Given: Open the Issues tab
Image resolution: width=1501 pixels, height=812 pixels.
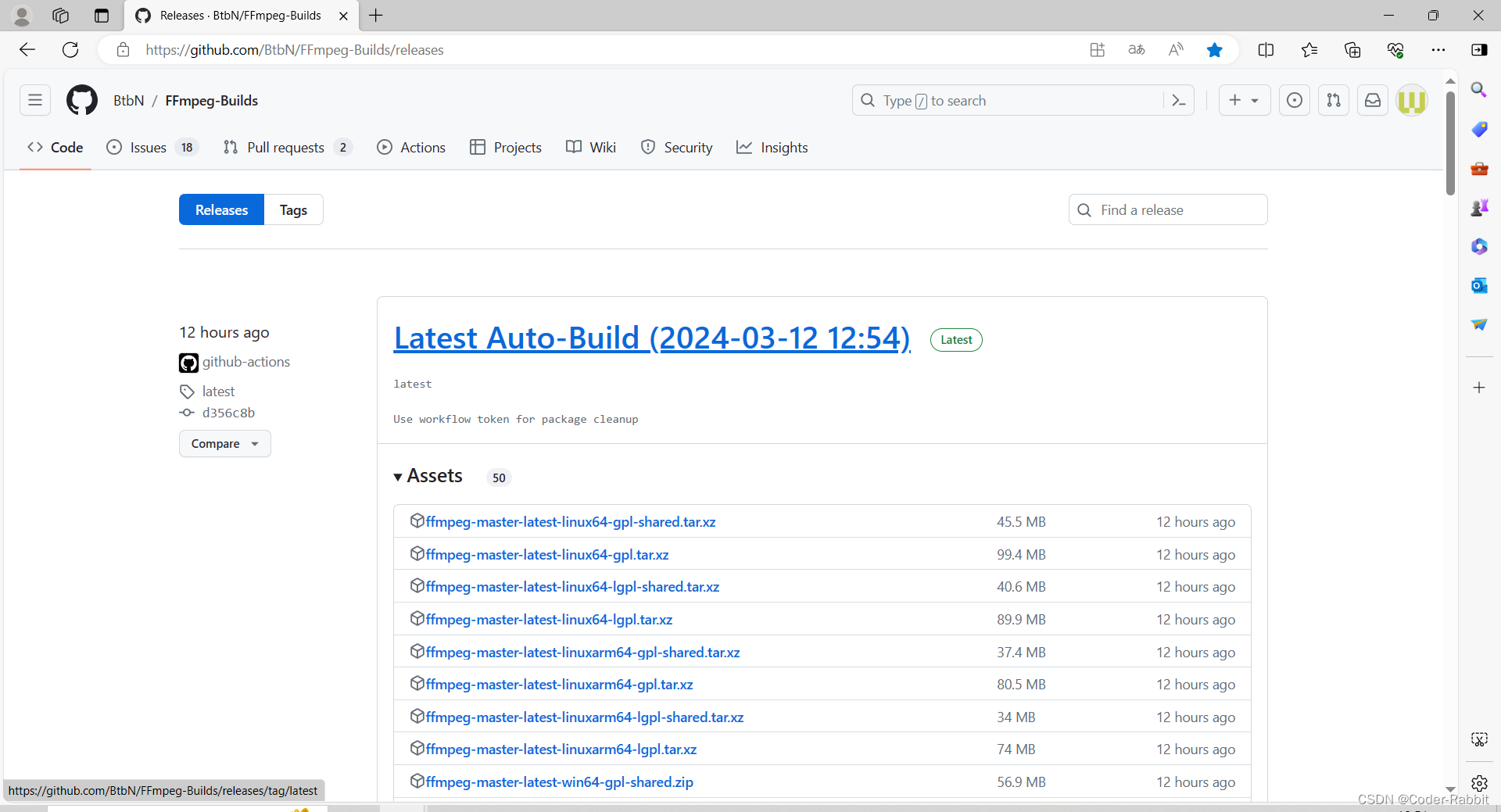Looking at the screenshot, I should point(152,147).
